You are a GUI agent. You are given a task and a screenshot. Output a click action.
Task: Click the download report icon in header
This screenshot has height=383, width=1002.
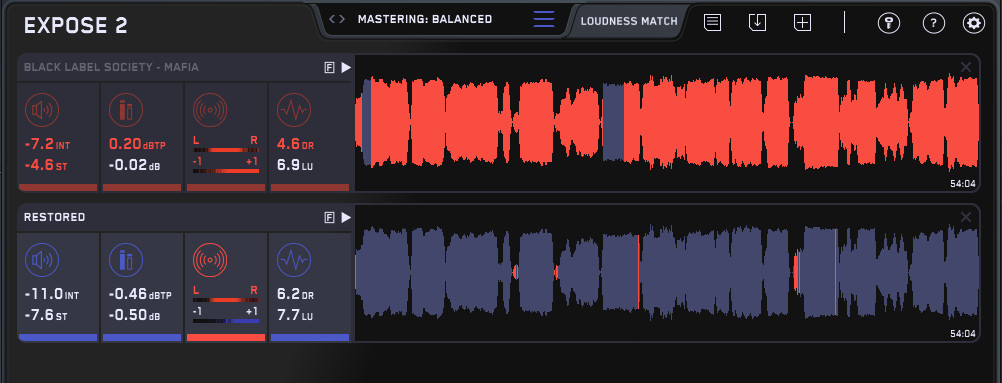[x=757, y=22]
